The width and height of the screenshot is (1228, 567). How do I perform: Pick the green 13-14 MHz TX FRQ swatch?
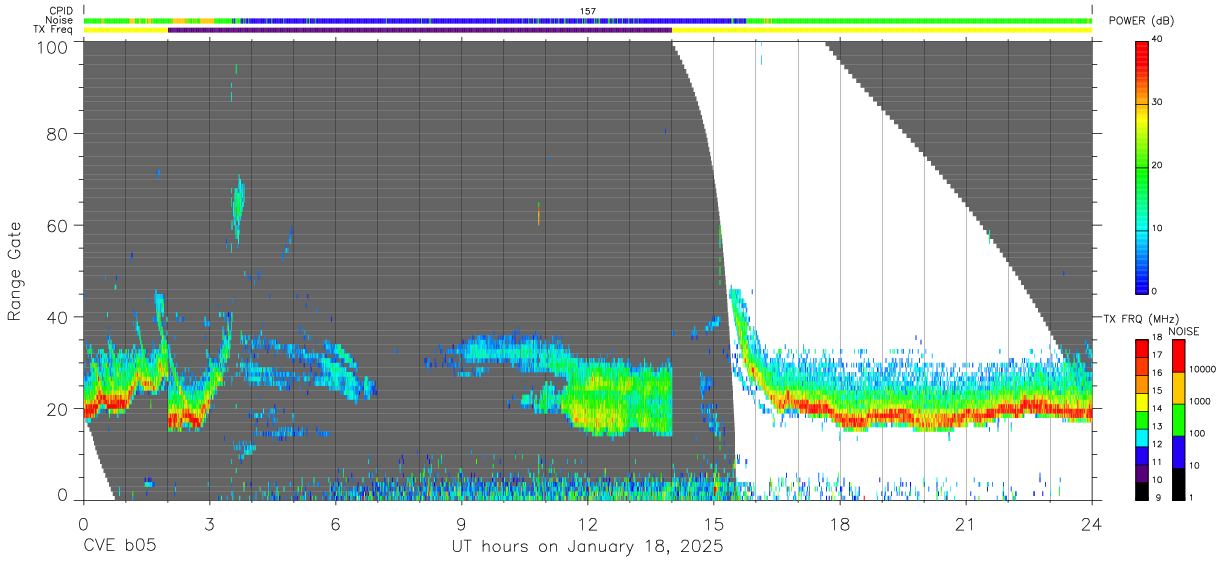pos(1142,420)
